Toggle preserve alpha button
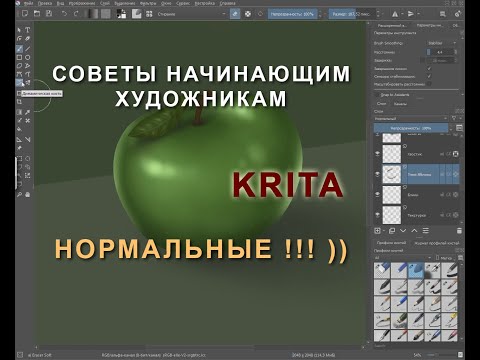 pos(248,14)
